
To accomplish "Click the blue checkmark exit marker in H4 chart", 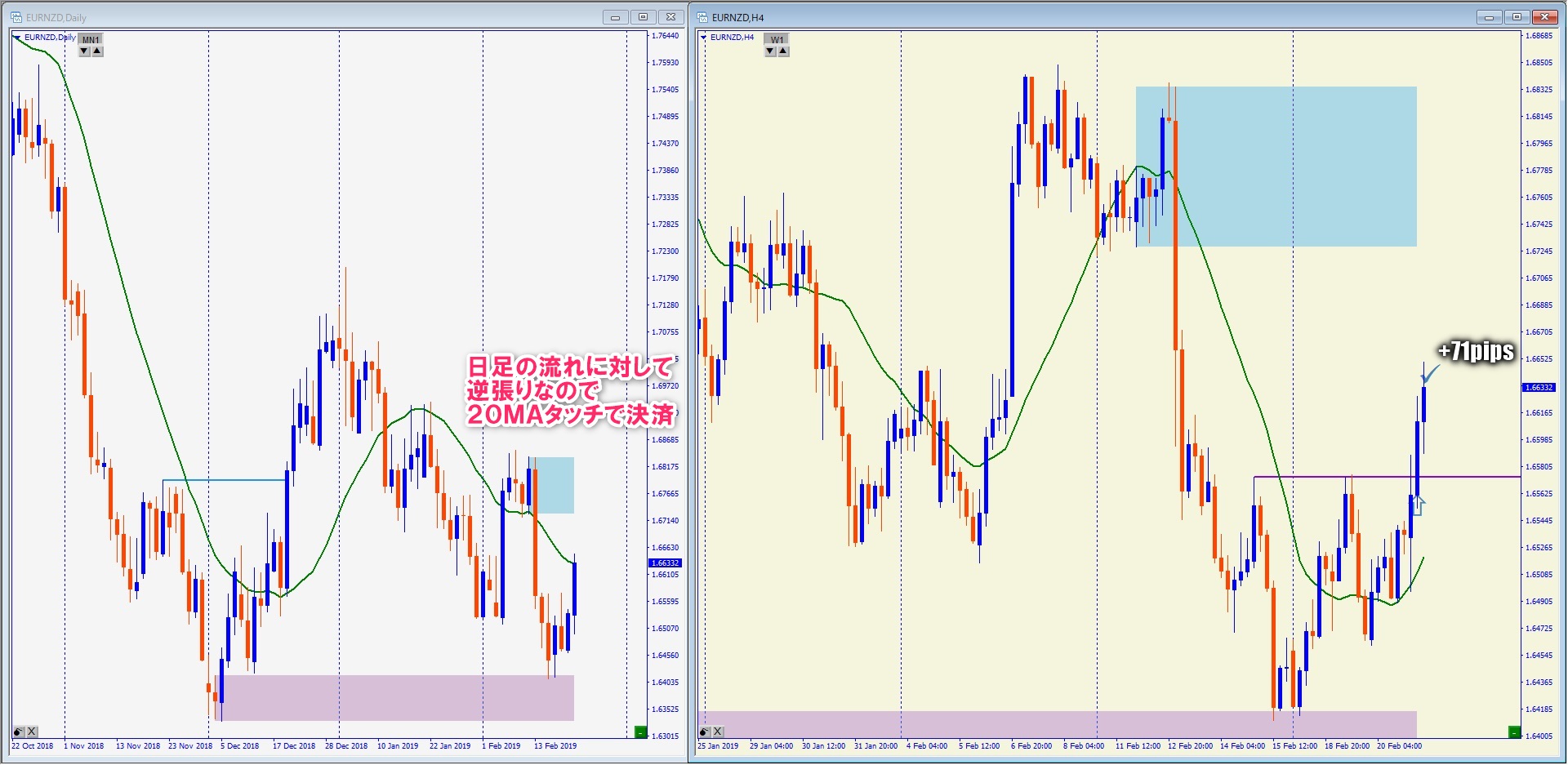I will coord(1431,374).
